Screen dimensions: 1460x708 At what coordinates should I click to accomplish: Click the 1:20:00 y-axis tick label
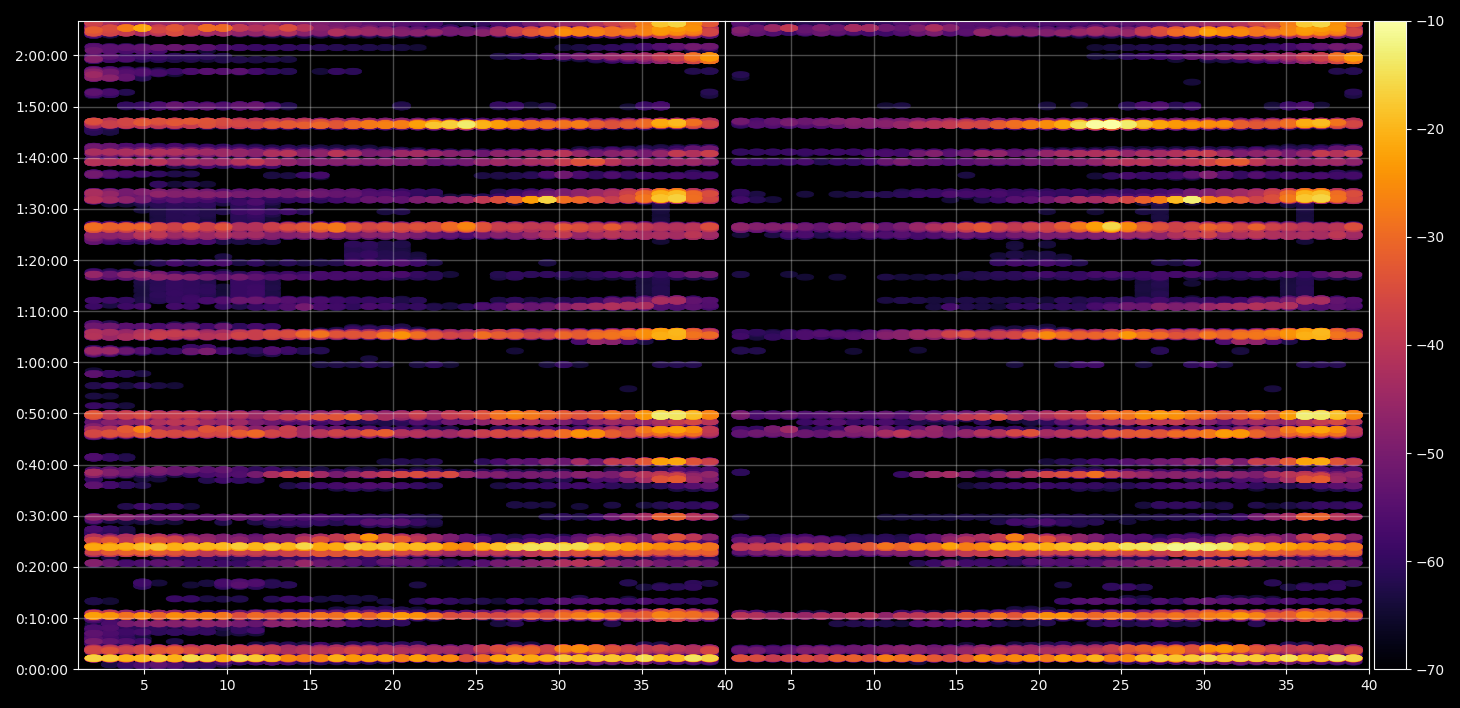point(41,260)
